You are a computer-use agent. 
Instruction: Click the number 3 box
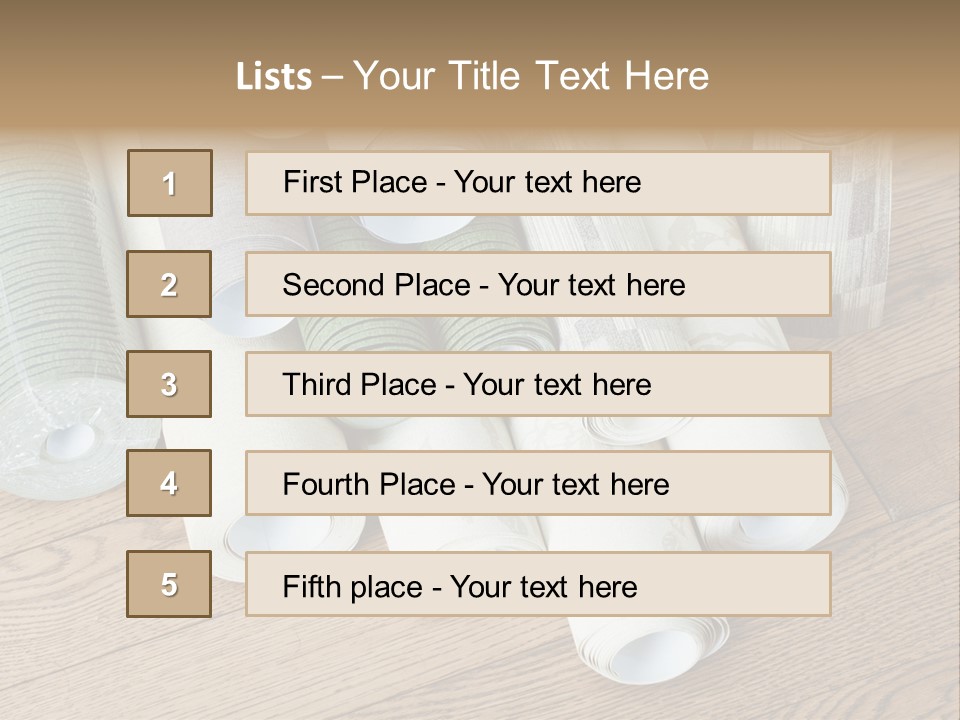[169, 384]
